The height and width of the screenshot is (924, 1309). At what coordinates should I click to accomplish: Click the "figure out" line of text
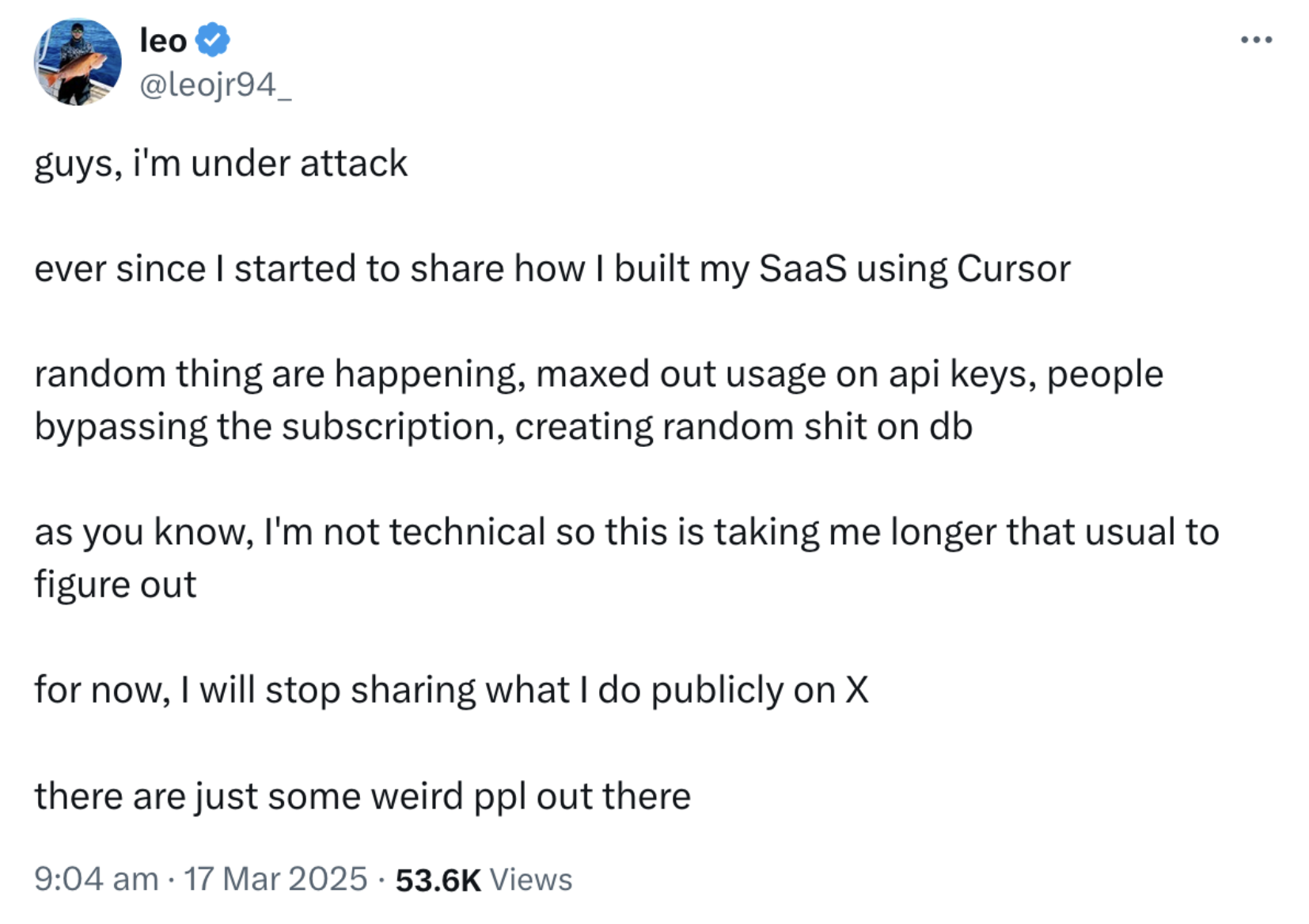click(x=116, y=585)
